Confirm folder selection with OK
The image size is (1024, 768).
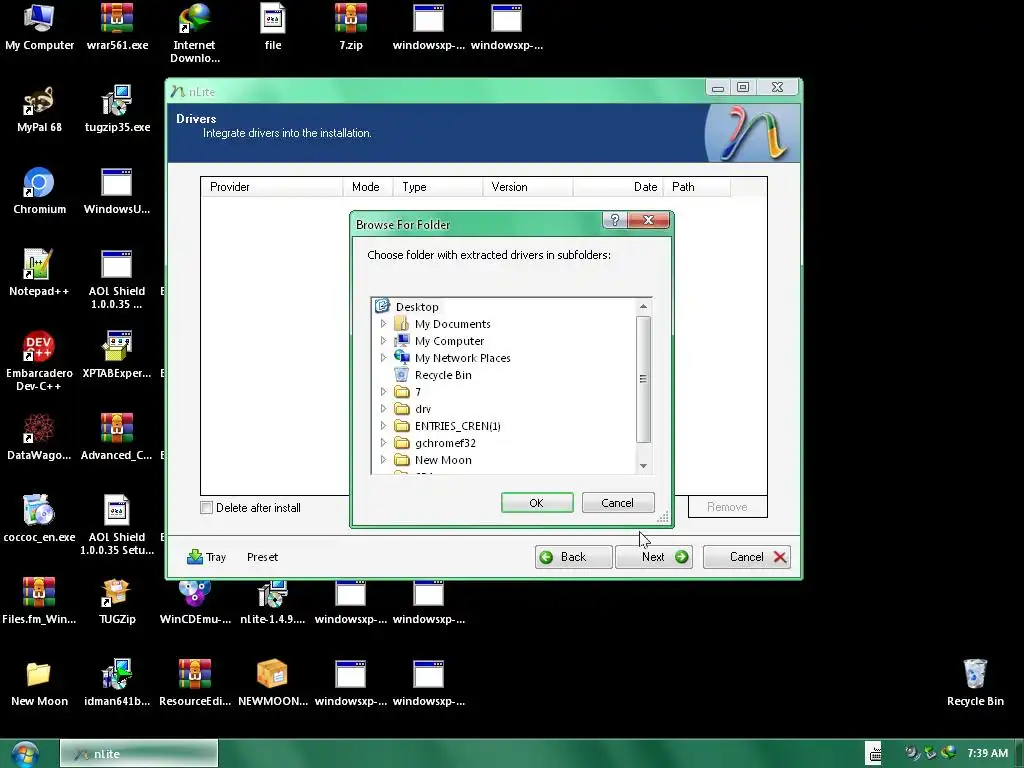click(x=537, y=503)
